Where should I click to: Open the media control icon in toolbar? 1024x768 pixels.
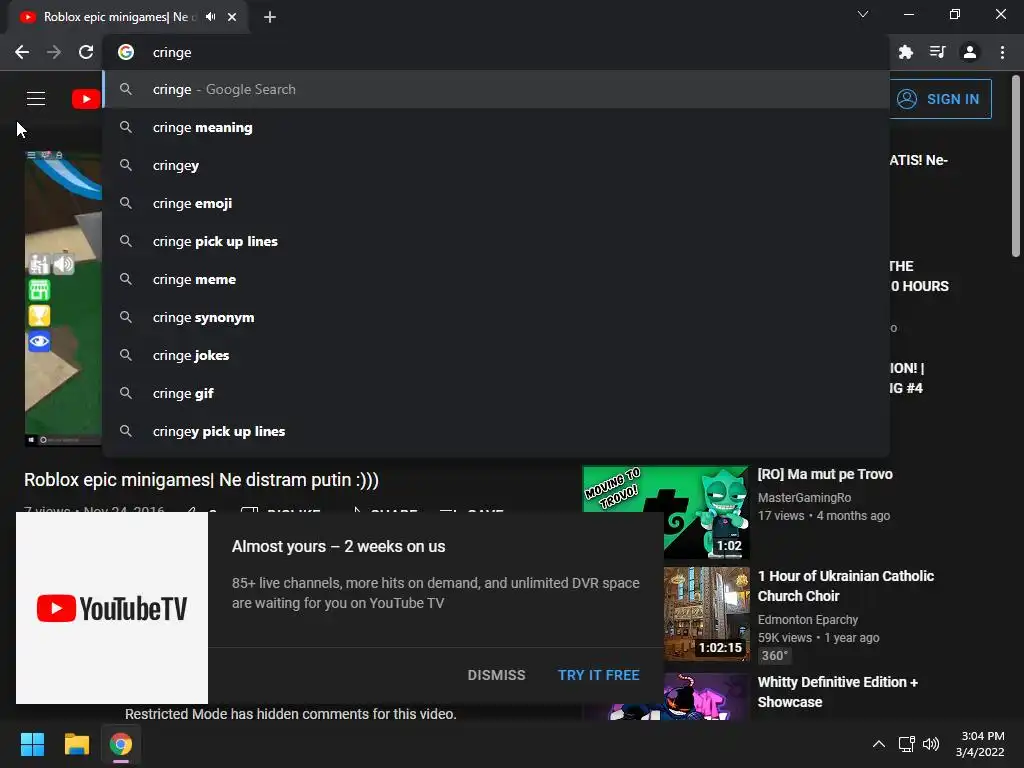click(937, 52)
